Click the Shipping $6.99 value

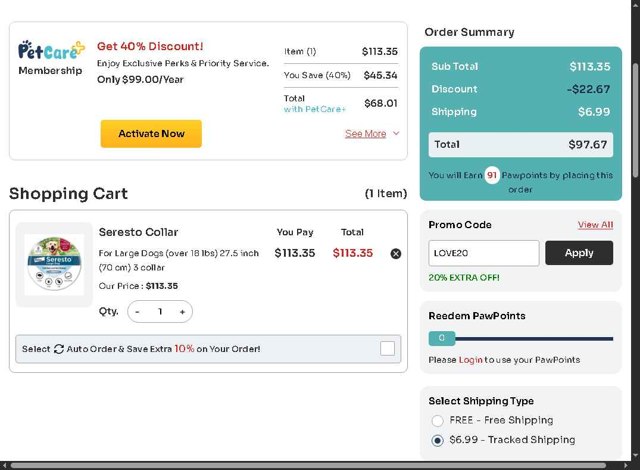(594, 112)
